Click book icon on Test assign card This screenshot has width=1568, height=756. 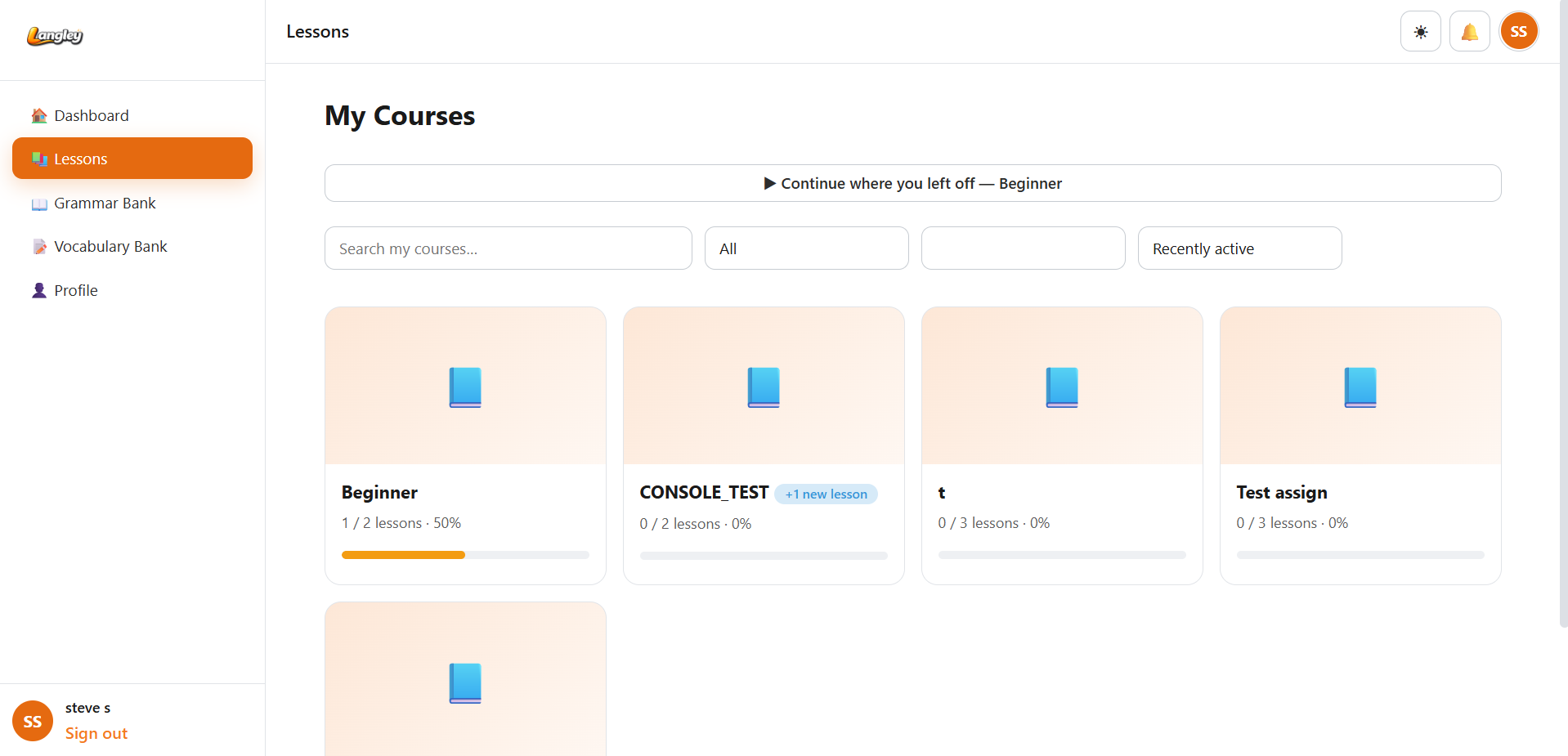(x=1360, y=387)
